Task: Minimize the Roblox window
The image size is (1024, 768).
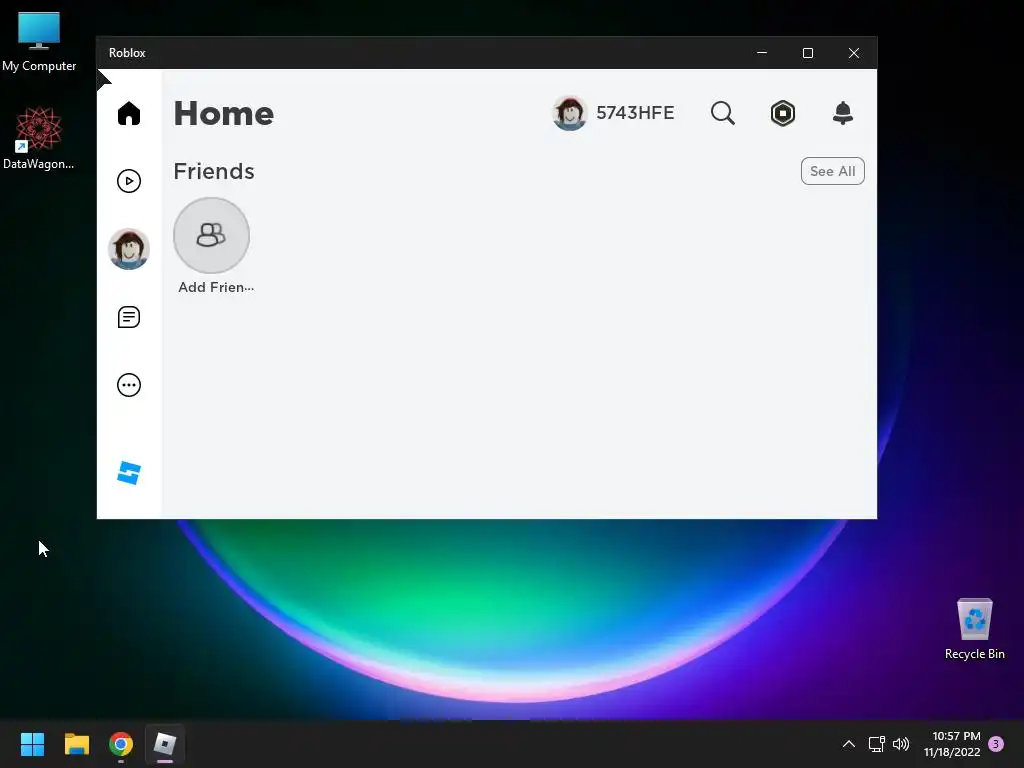Action: [x=761, y=53]
